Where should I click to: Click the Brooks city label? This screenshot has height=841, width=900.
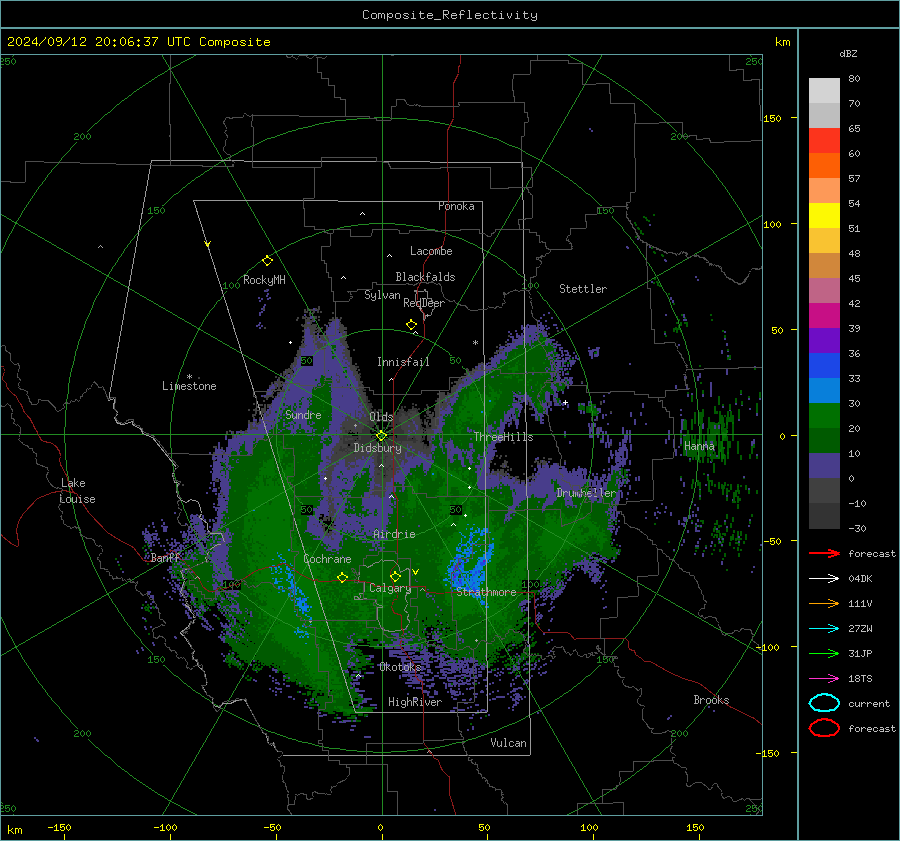(711, 700)
